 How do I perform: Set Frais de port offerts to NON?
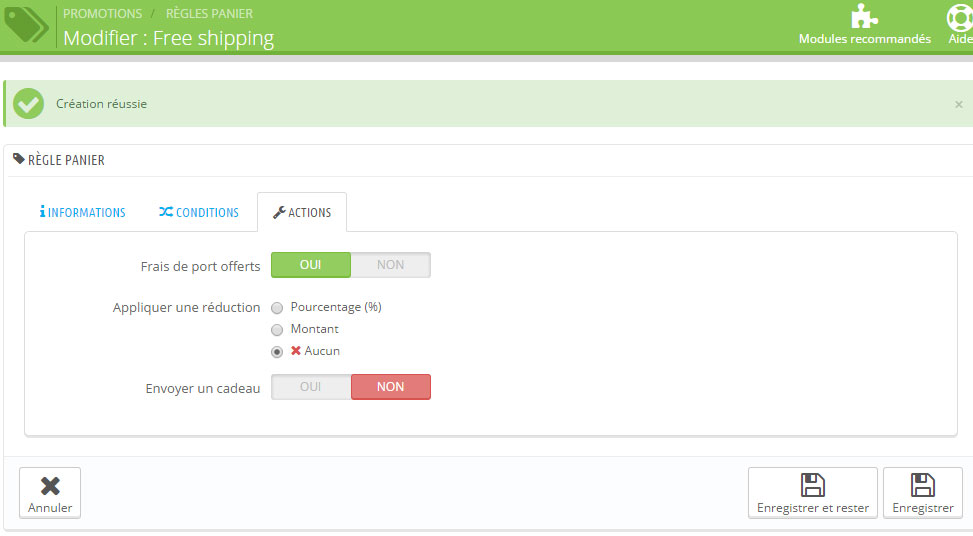pyautogui.click(x=390, y=265)
